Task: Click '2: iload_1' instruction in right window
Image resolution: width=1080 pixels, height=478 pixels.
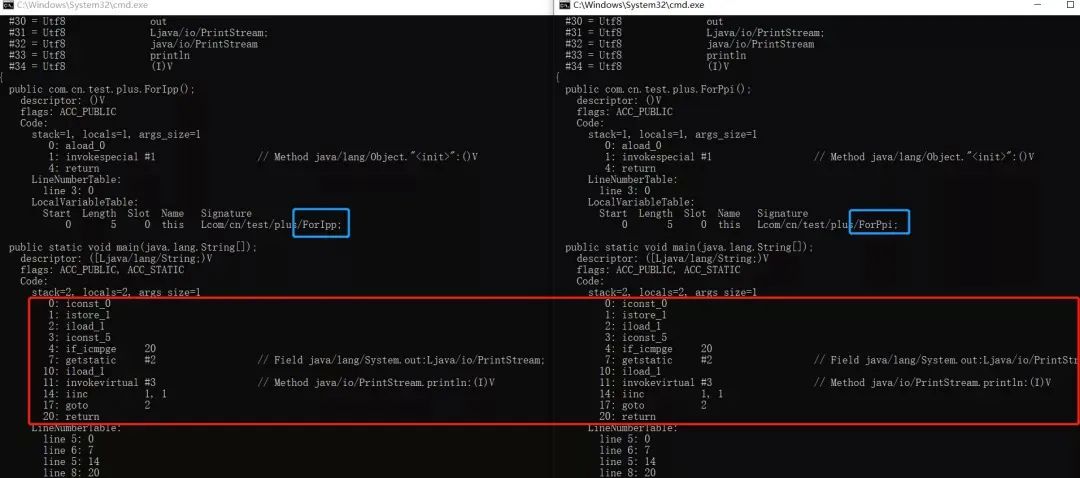Action: (x=633, y=326)
